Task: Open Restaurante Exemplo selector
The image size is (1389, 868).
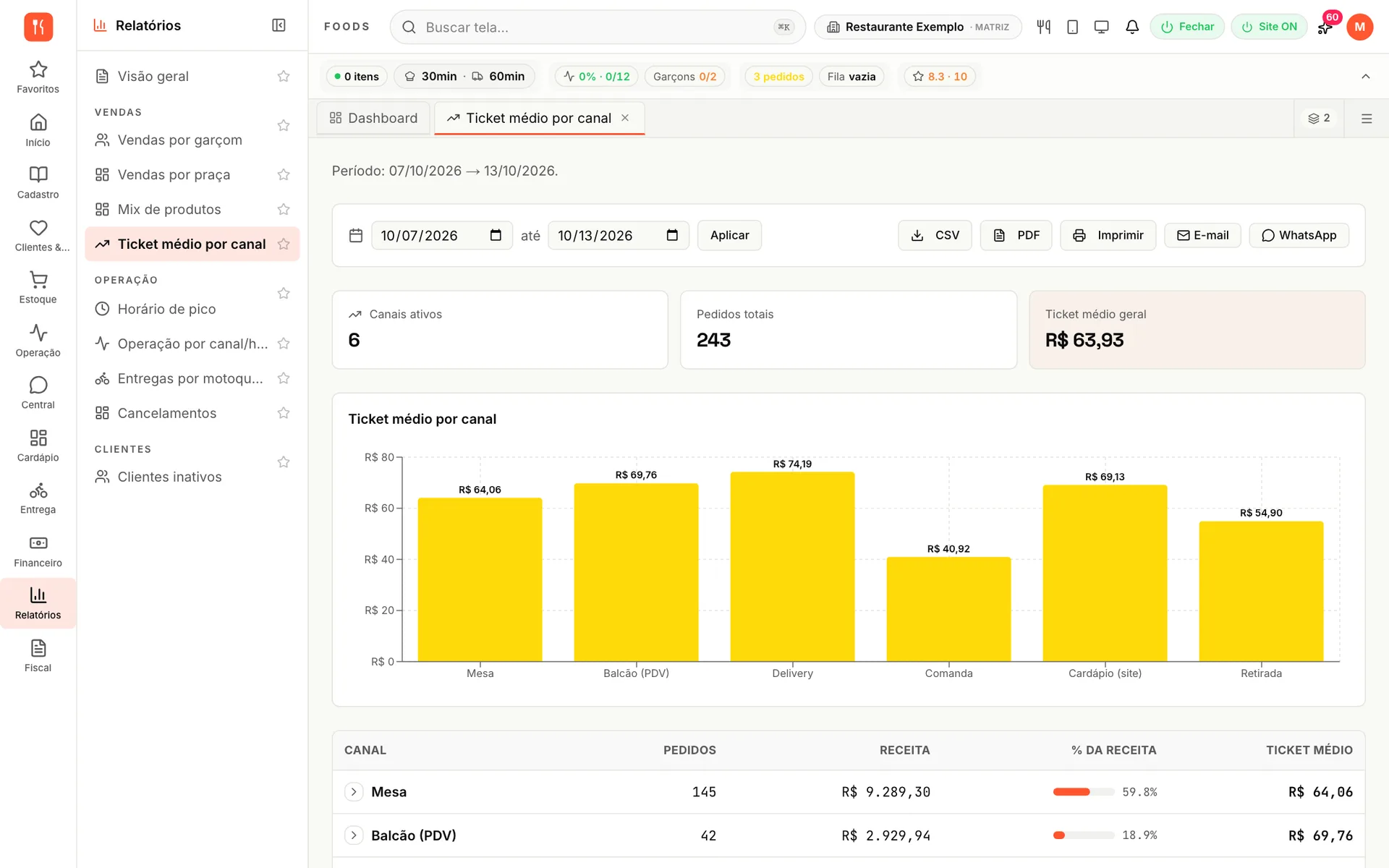Action: [x=917, y=27]
